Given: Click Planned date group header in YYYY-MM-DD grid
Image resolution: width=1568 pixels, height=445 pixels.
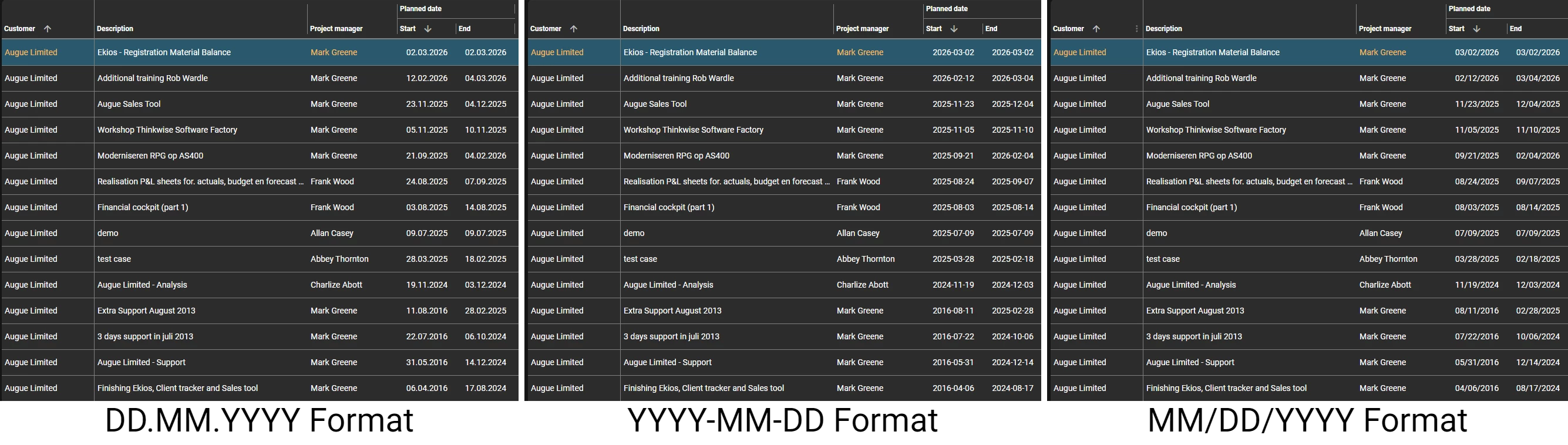Looking at the screenshot, I should [947, 9].
